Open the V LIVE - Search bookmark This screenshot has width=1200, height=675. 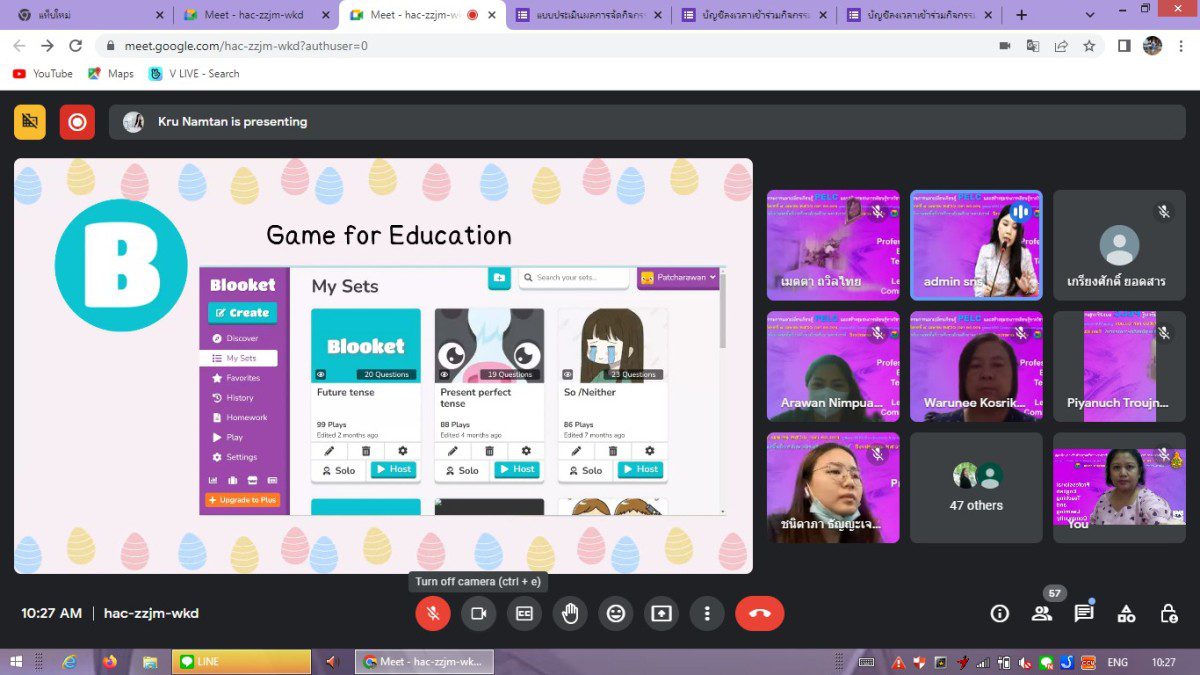click(x=194, y=73)
